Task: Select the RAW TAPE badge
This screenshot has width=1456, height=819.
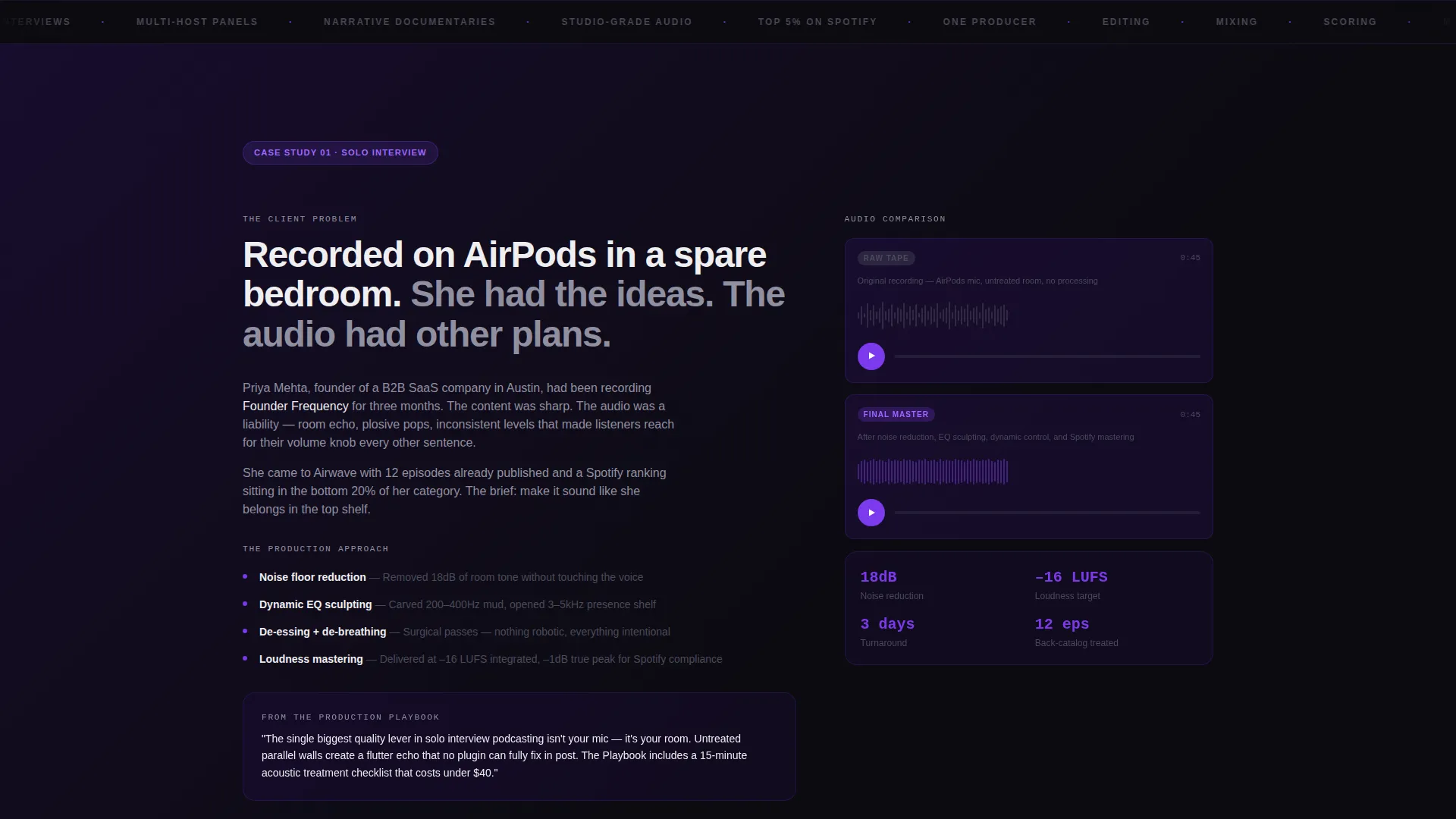Action: tap(886, 258)
